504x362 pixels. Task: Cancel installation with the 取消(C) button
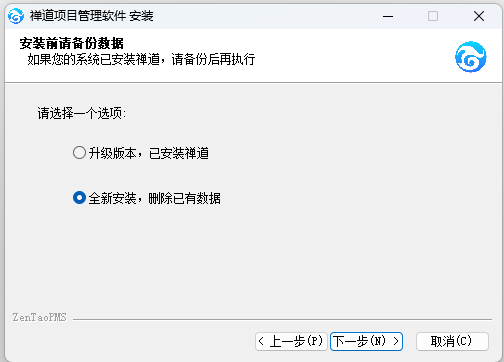coord(452,341)
